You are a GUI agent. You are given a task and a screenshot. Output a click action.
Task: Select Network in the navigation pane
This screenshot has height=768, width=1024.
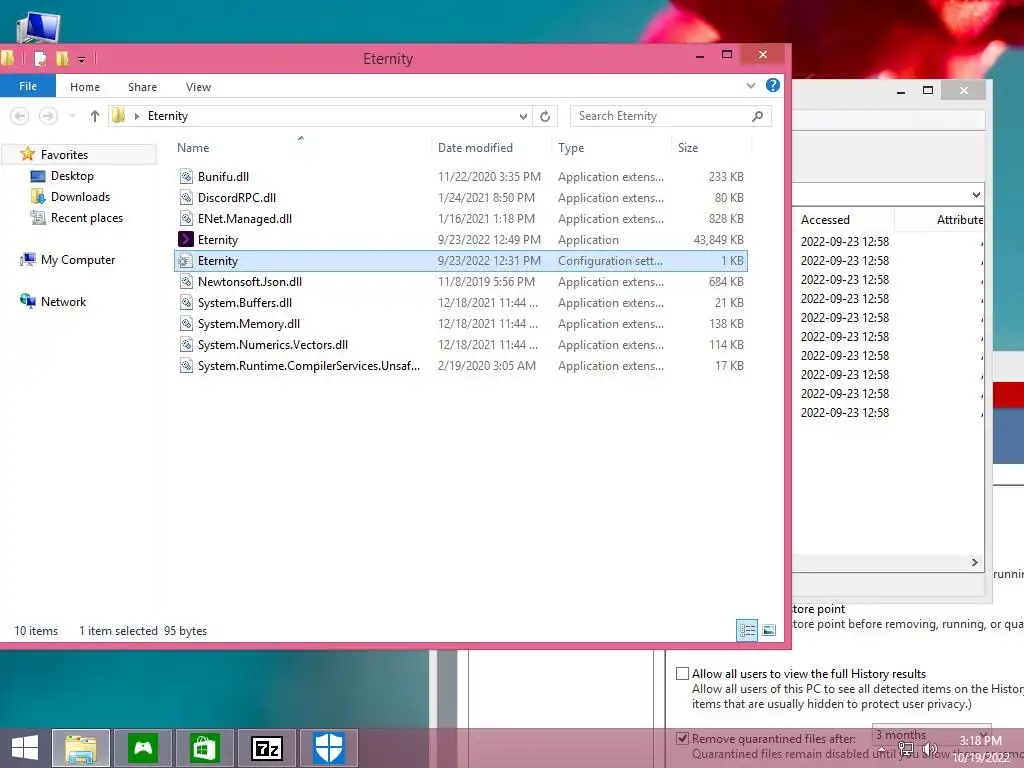(63, 302)
